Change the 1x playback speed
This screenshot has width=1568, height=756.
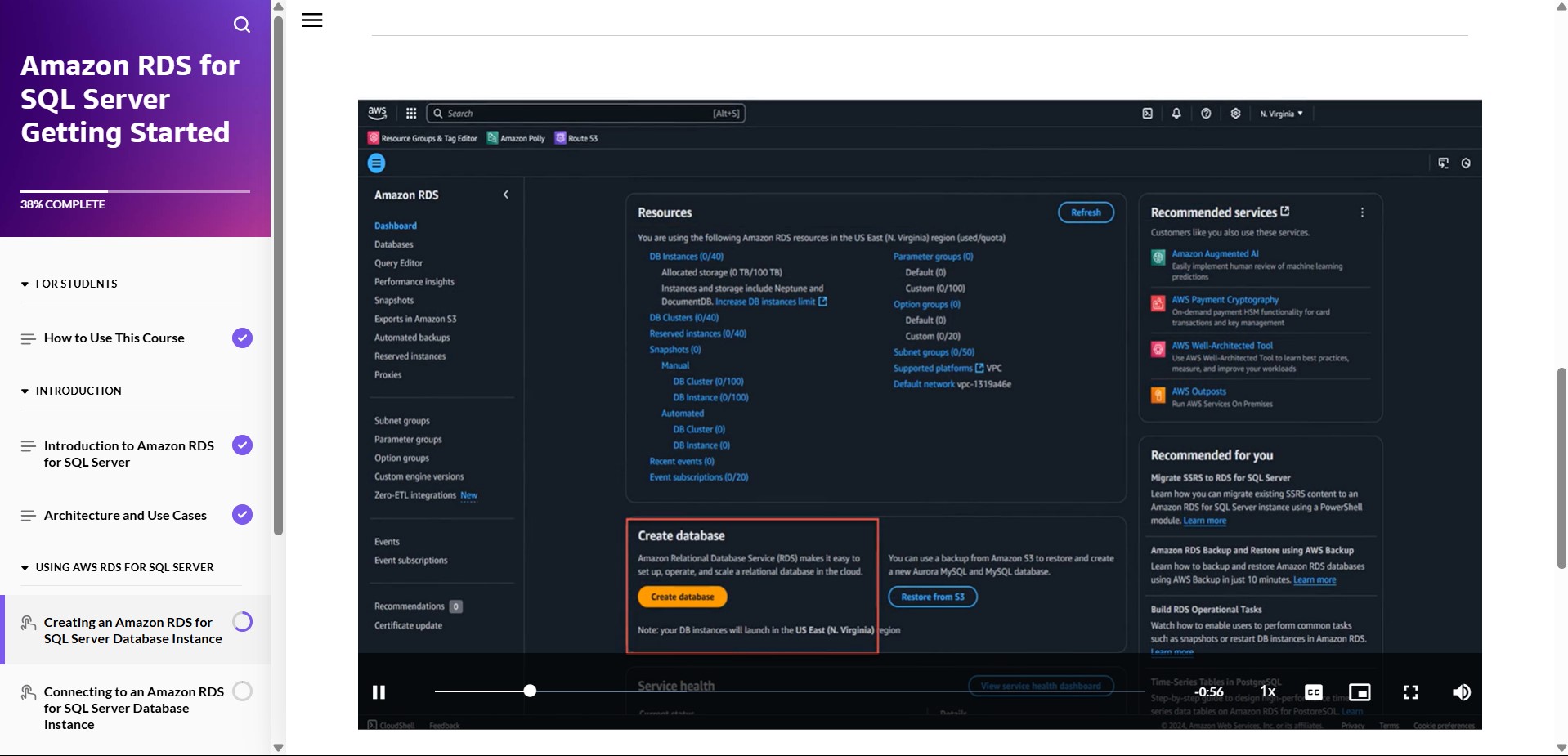click(1268, 691)
